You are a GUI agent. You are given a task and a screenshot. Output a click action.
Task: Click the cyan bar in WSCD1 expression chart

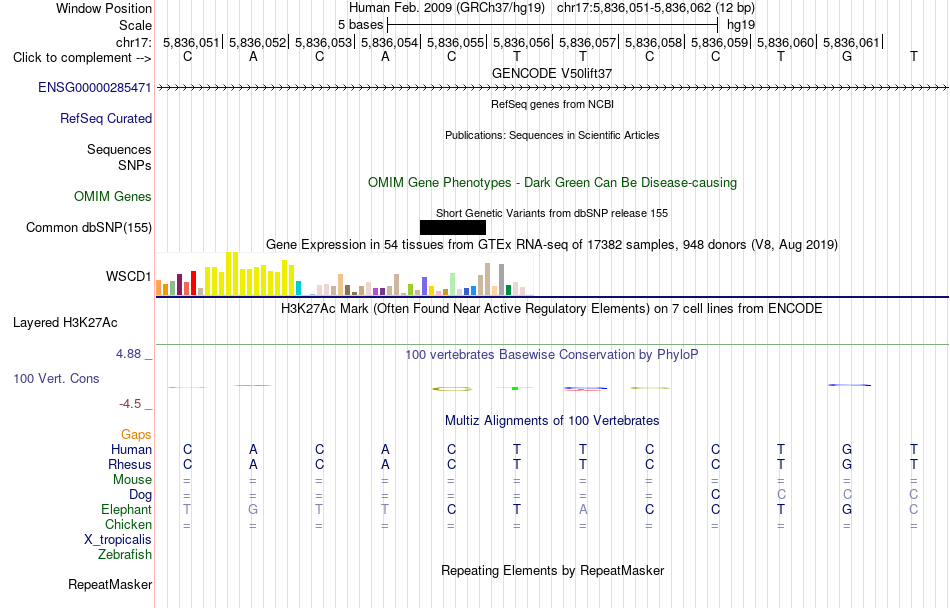[299, 288]
